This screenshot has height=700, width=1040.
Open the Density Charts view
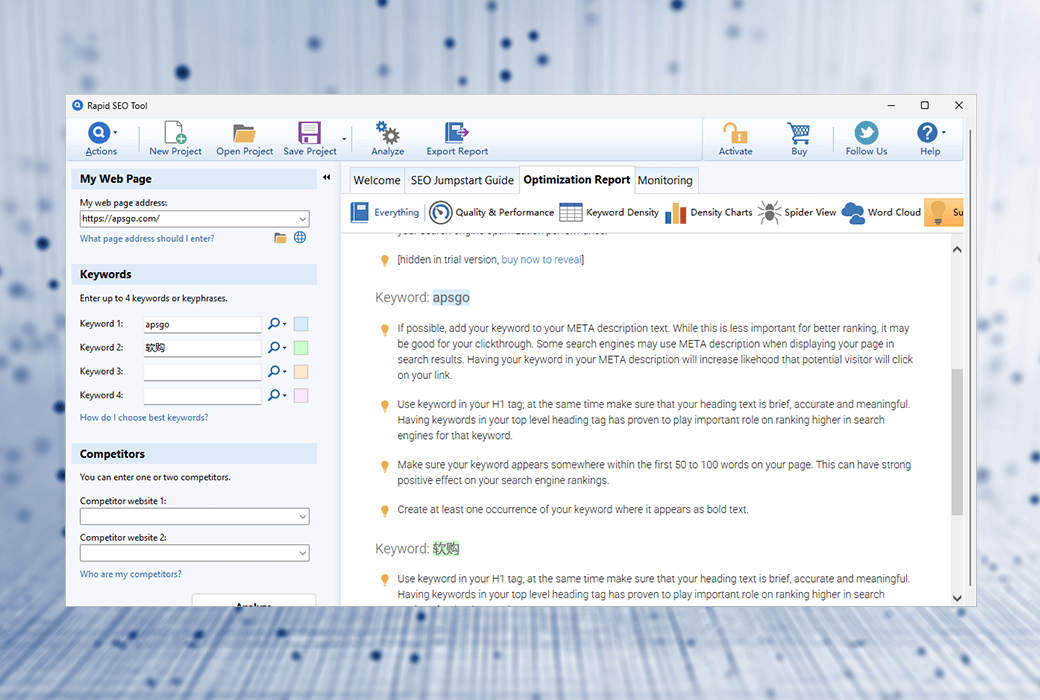(x=708, y=212)
